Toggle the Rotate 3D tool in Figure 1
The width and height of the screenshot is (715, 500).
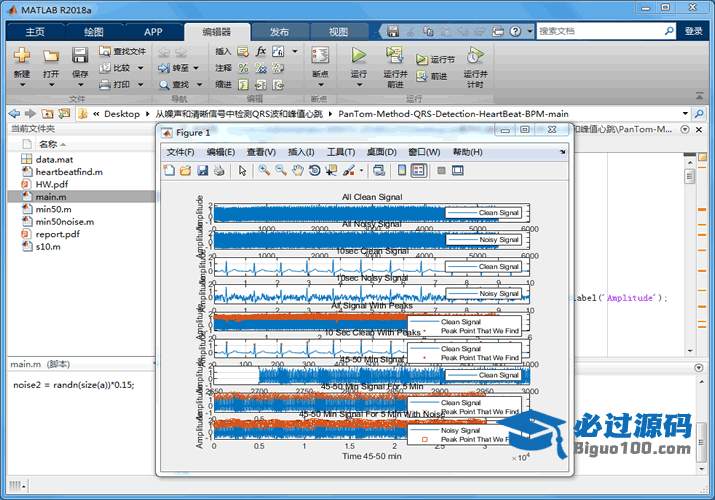tap(315, 170)
